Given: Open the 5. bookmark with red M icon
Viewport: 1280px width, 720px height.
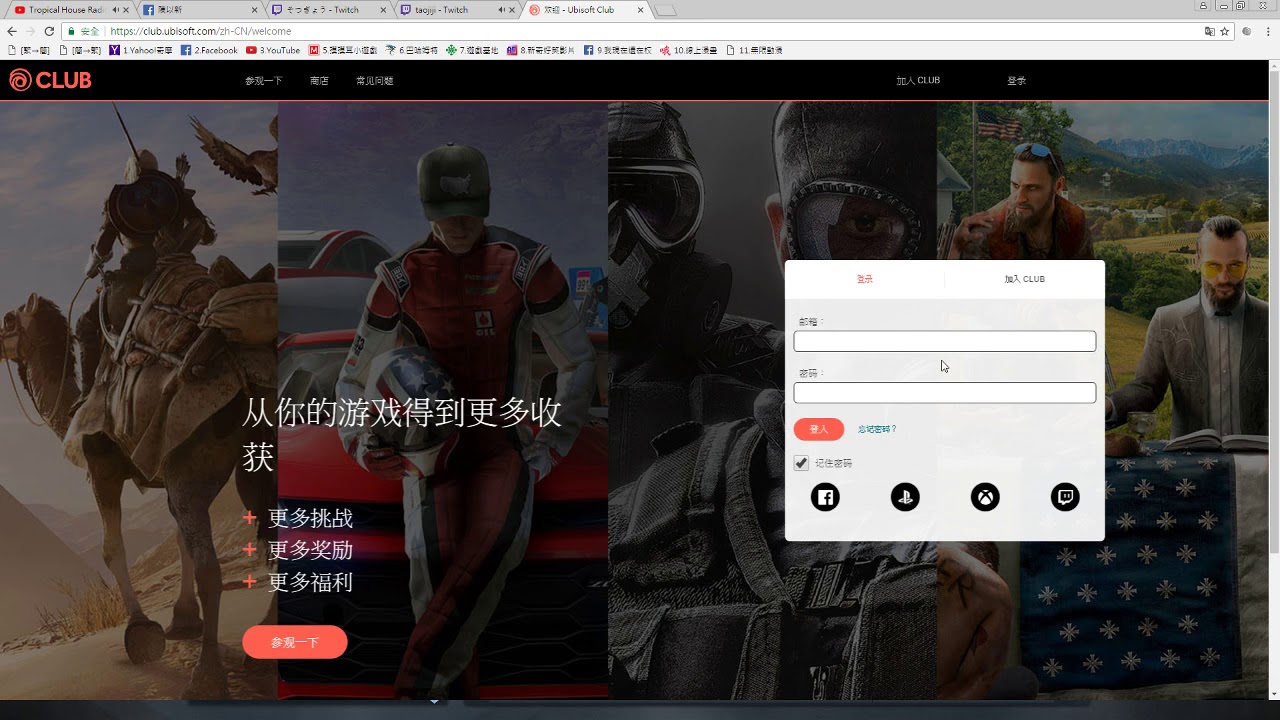Looking at the screenshot, I should [x=343, y=50].
